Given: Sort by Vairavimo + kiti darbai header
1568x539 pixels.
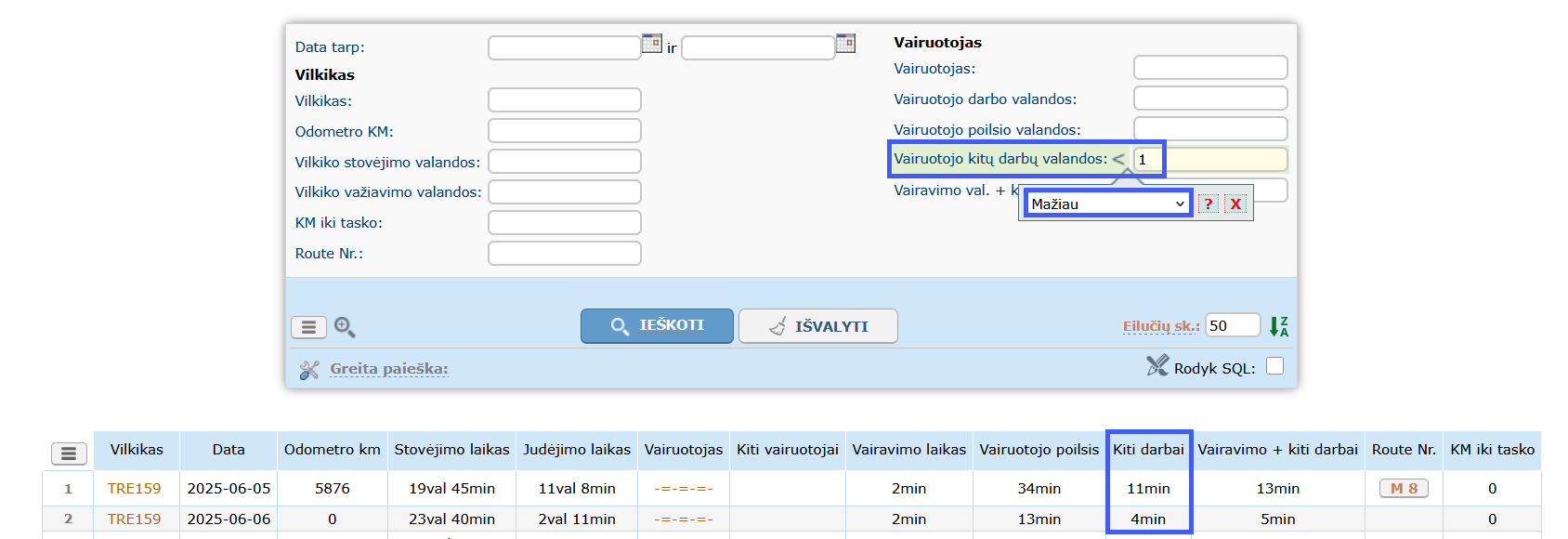Looking at the screenshot, I should 1278,450.
